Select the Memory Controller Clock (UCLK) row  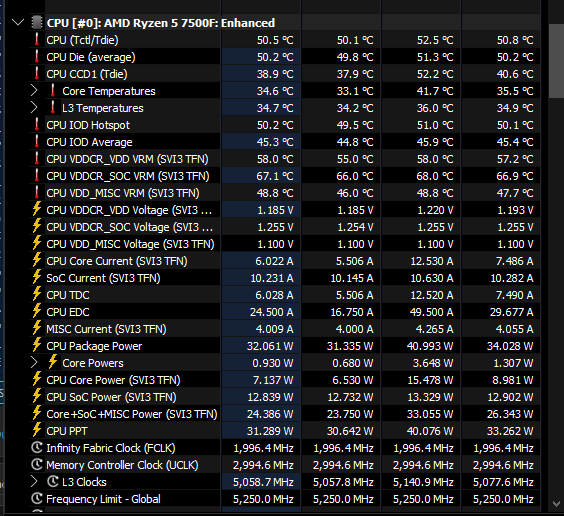pos(285,465)
